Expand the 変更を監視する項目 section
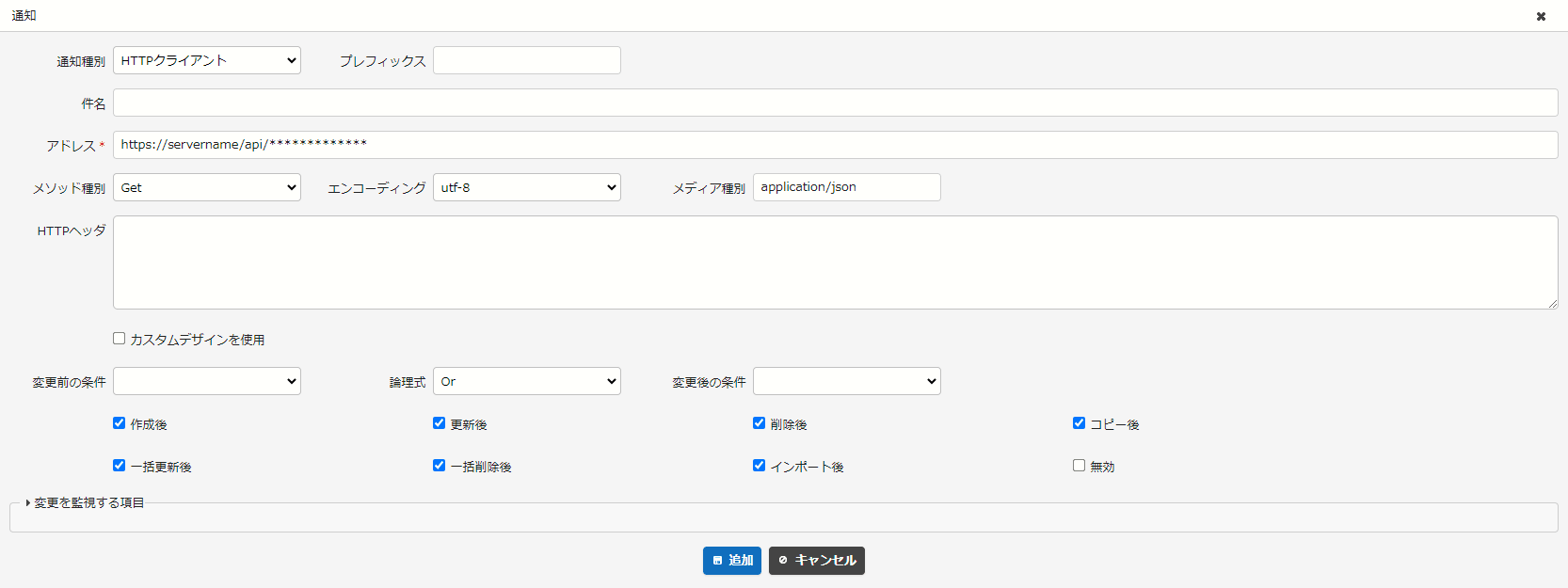 coord(85,503)
